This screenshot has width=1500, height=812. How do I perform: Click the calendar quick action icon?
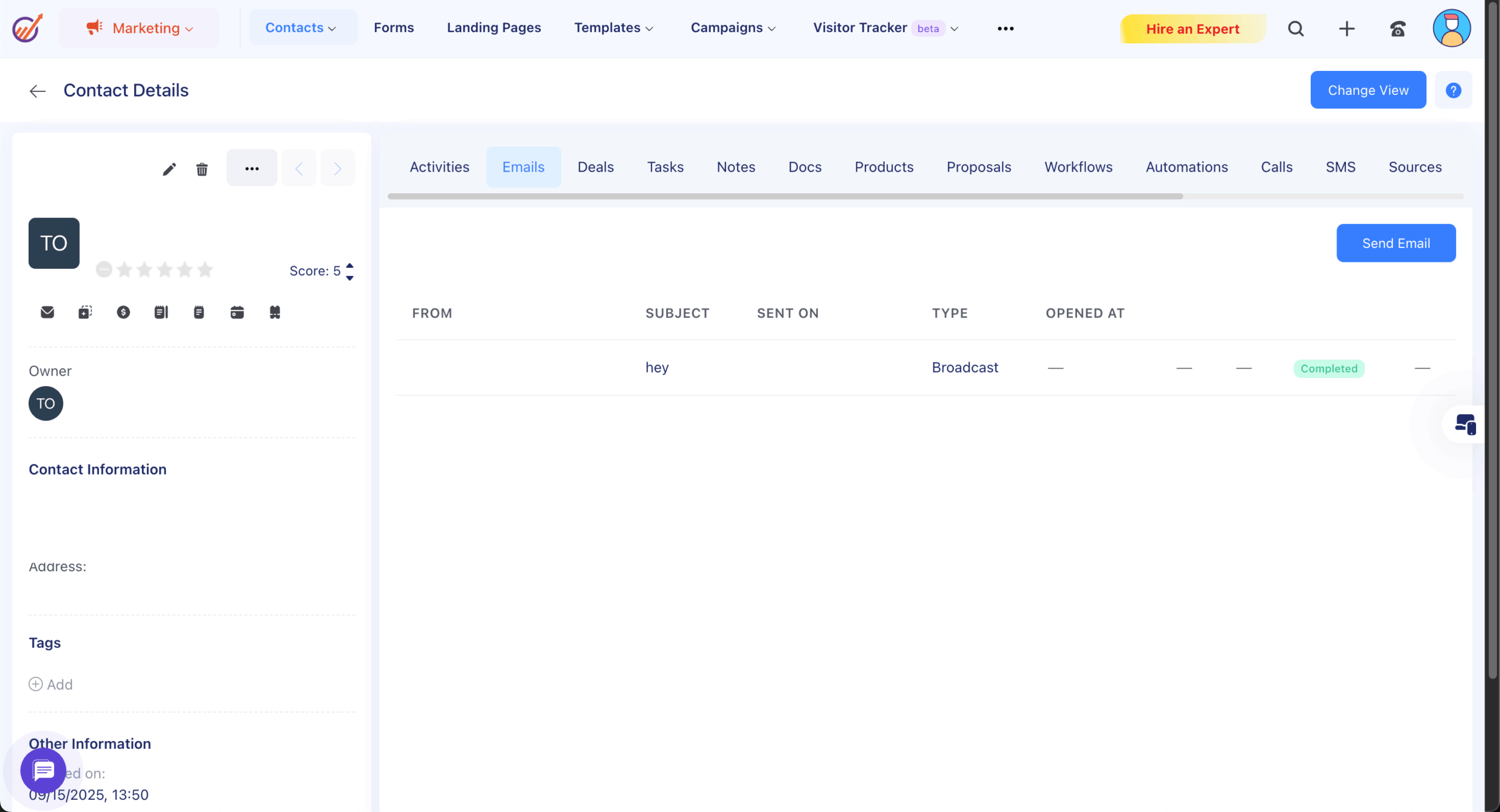point(237,312)
